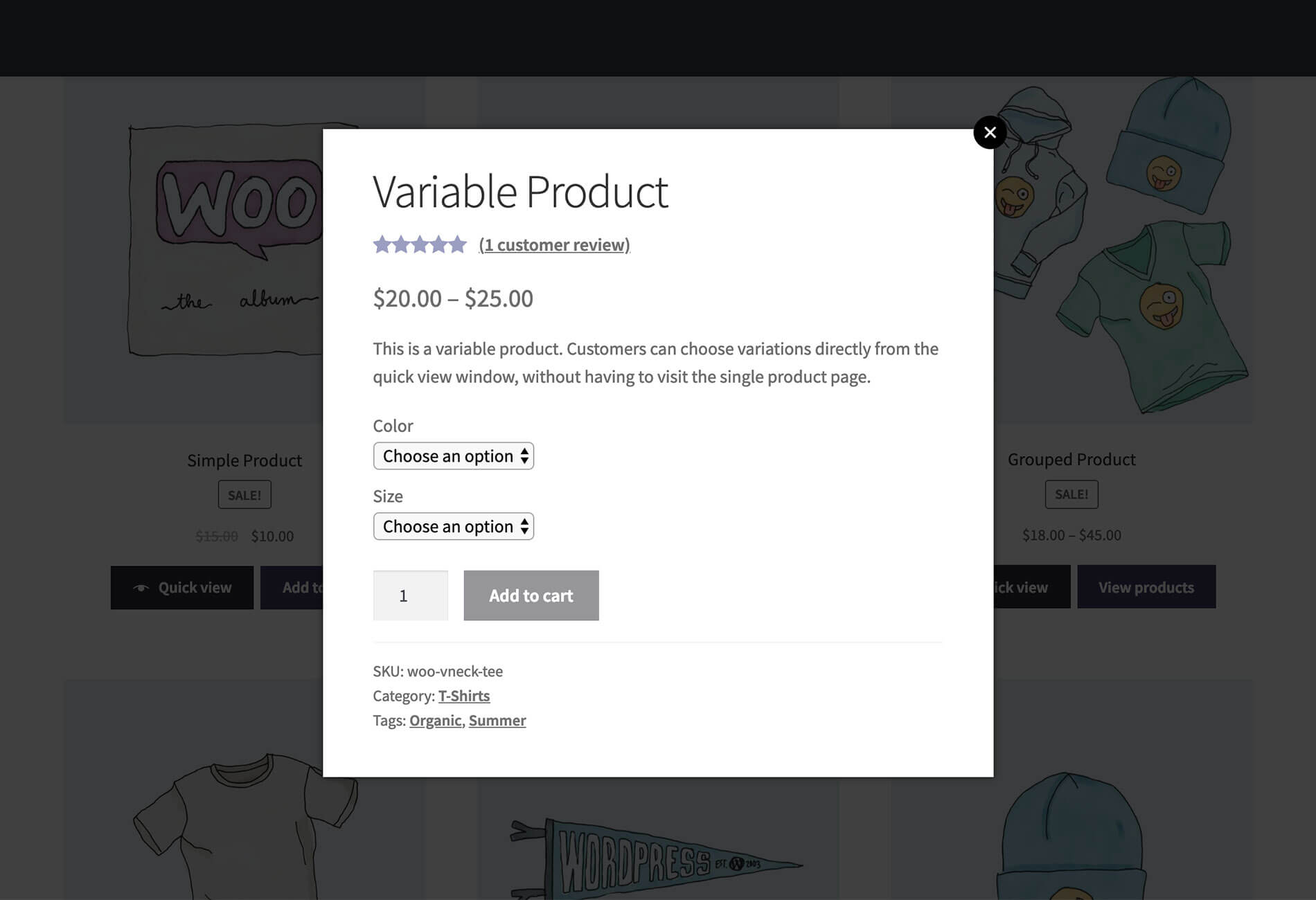Image resolution: width=1316 pixels, height=900 pixels.
Task: Click the quantity input field
Action: pyautogui.click(x=410, y=595)
